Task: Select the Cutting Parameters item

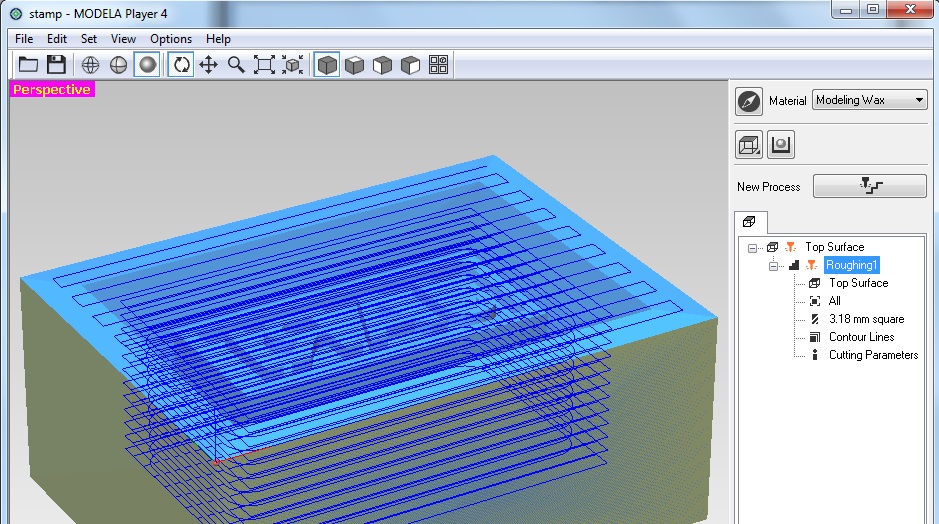Action: coord(873,355)
